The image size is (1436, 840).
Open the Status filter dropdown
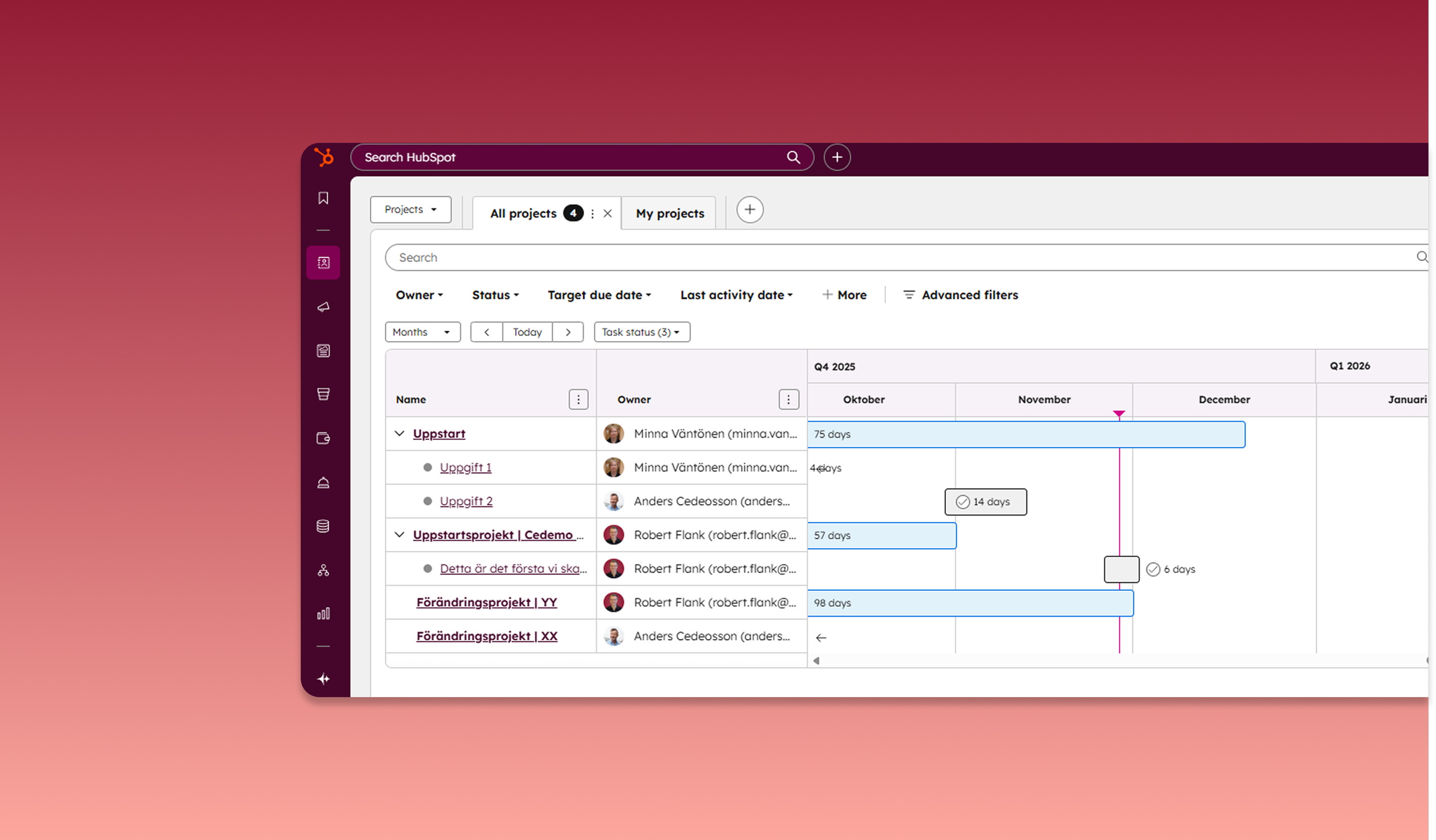point(495,295)
